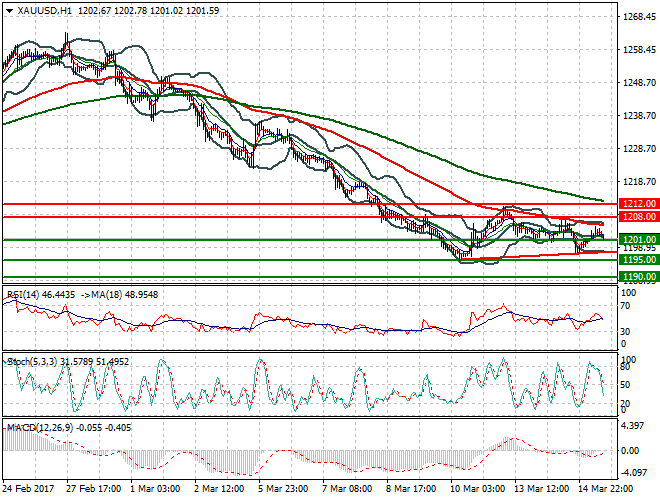Click the 1268.45 value on price scale

click(x=637, y=17)
